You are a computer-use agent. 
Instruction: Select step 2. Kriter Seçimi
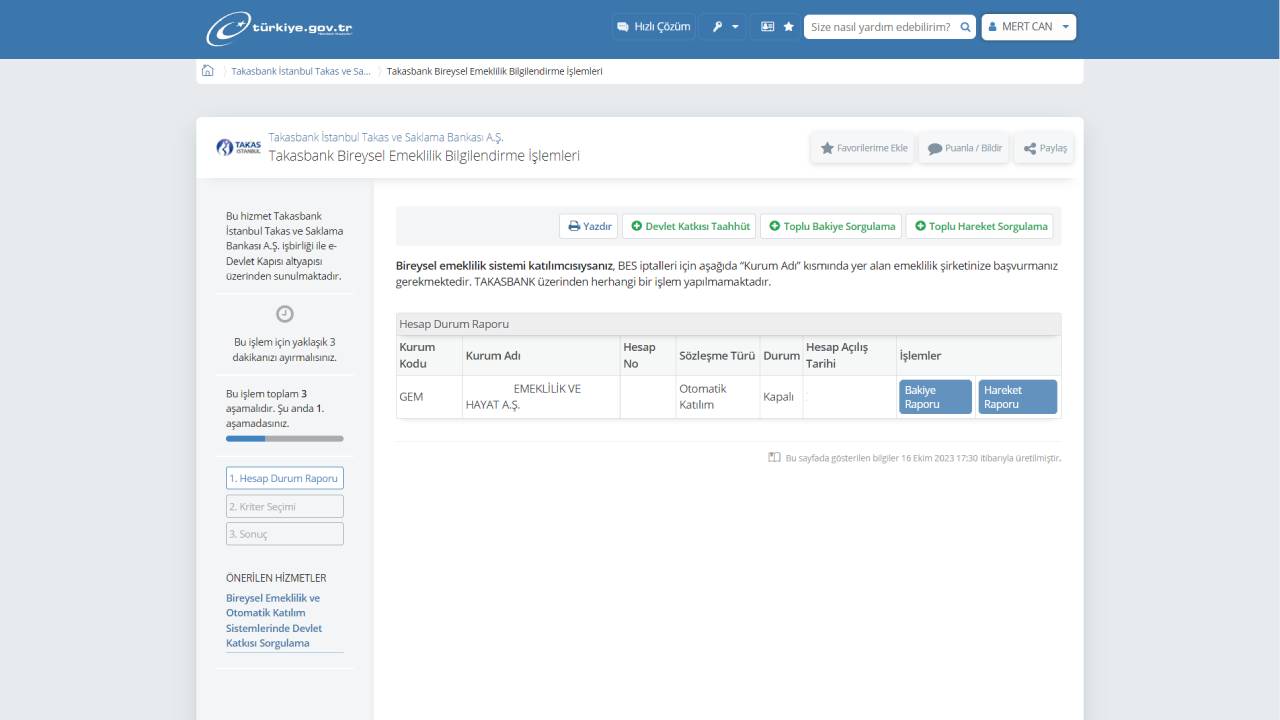point(285,506)
